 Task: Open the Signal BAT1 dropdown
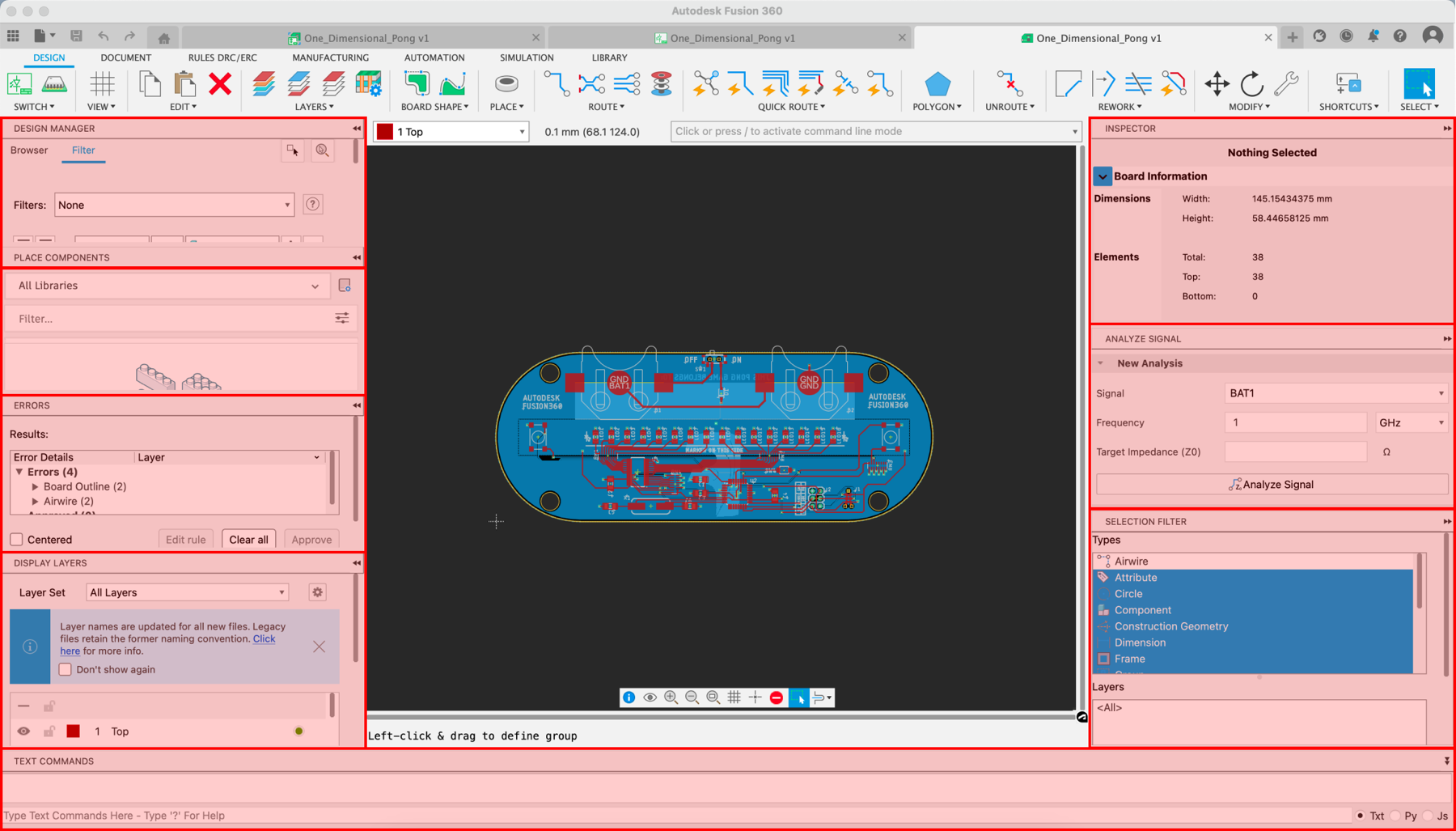click(1335, 393)
